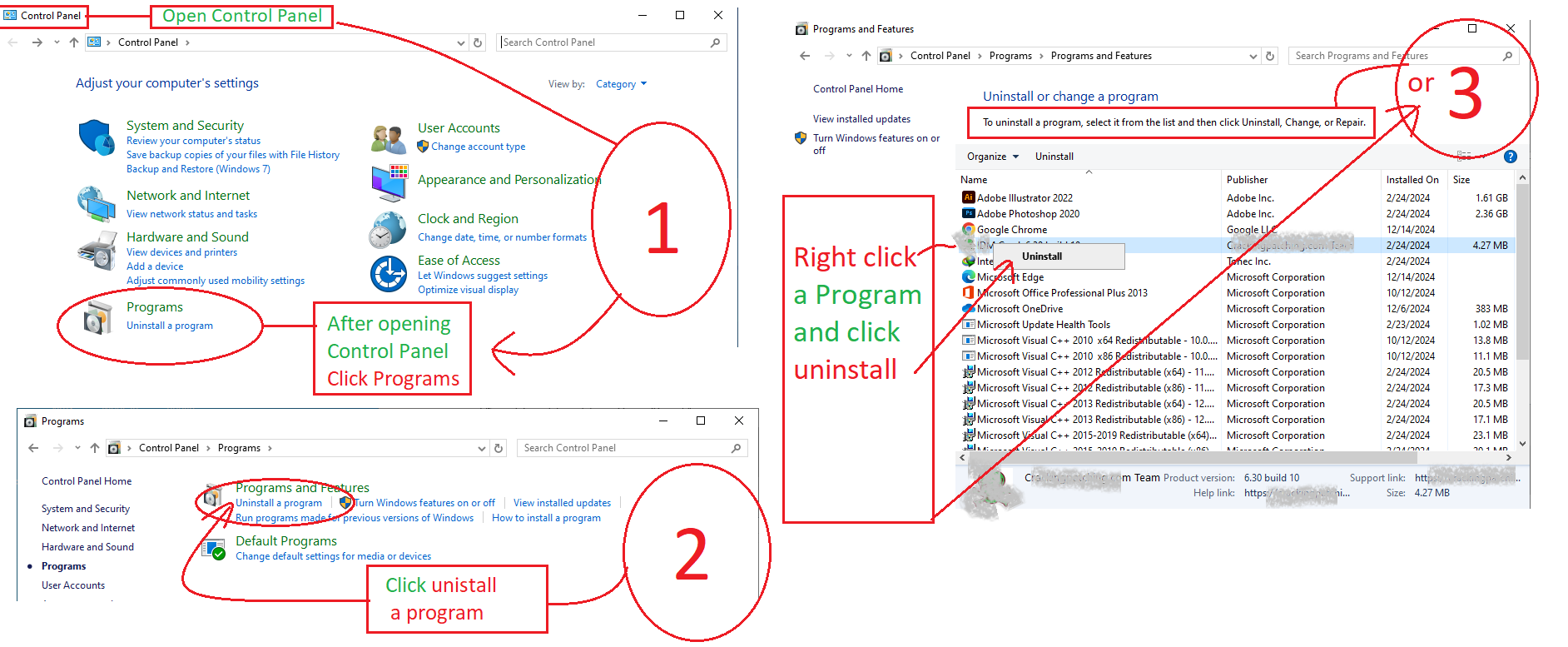Screen dimensions: 1568x647
Task: Click refresh button in Programs window address bar
Action: [x=499, y=448]
